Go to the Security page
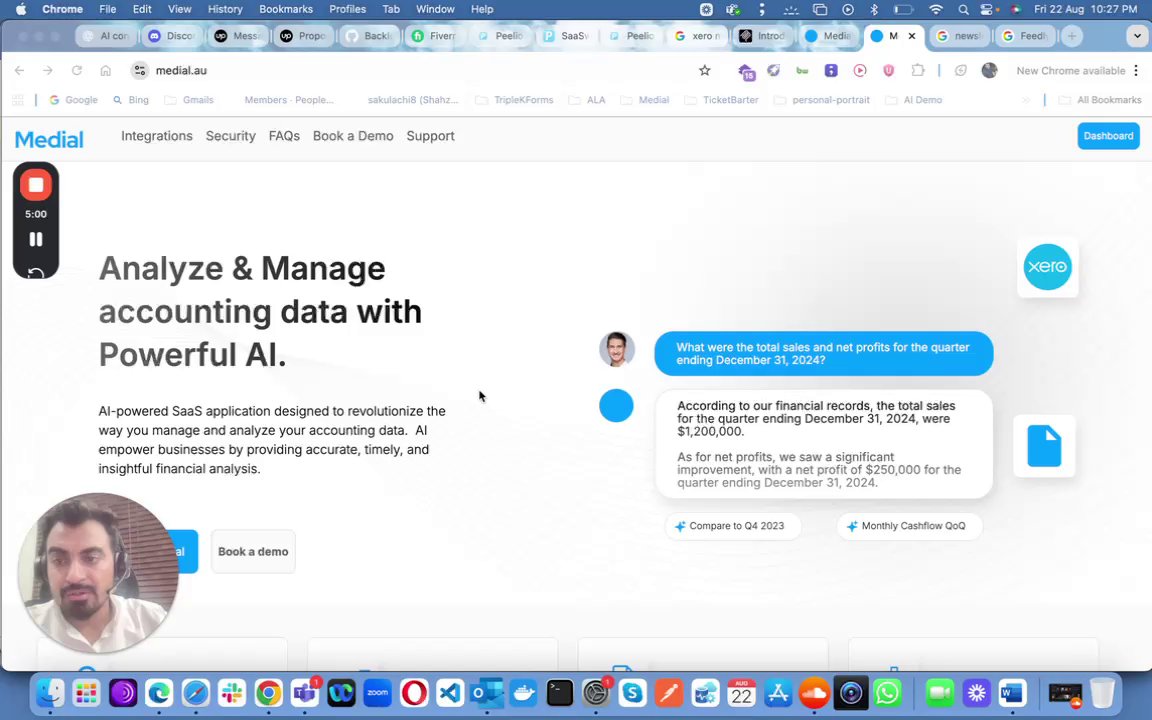 [x=231, y=136]
